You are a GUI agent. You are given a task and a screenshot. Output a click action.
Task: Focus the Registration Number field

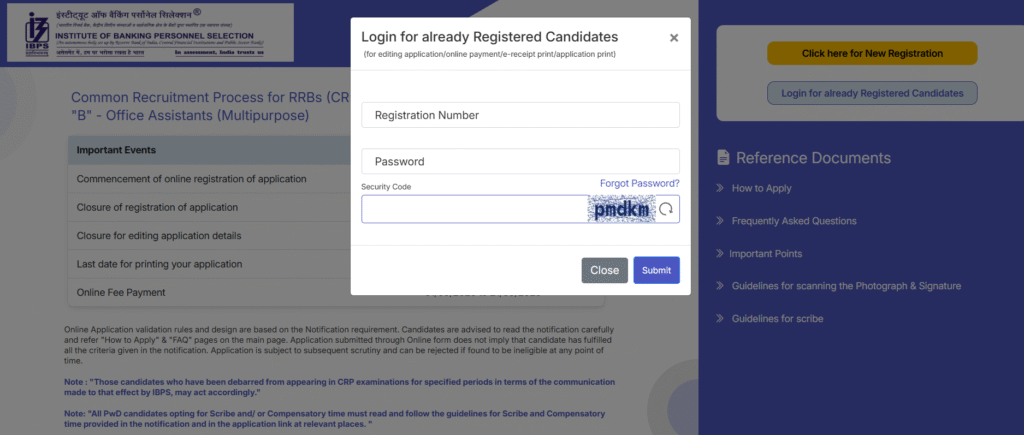point(520,115)
